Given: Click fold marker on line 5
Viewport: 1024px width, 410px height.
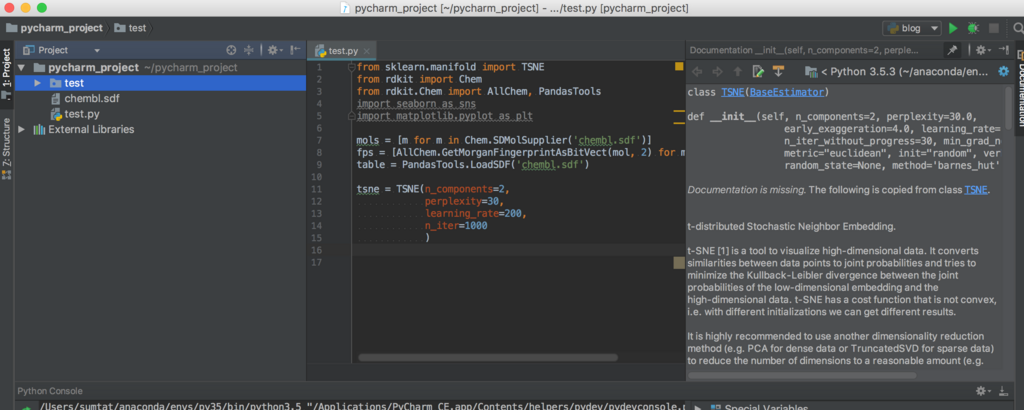Looking at the screenshot, I should click(351, 116).
